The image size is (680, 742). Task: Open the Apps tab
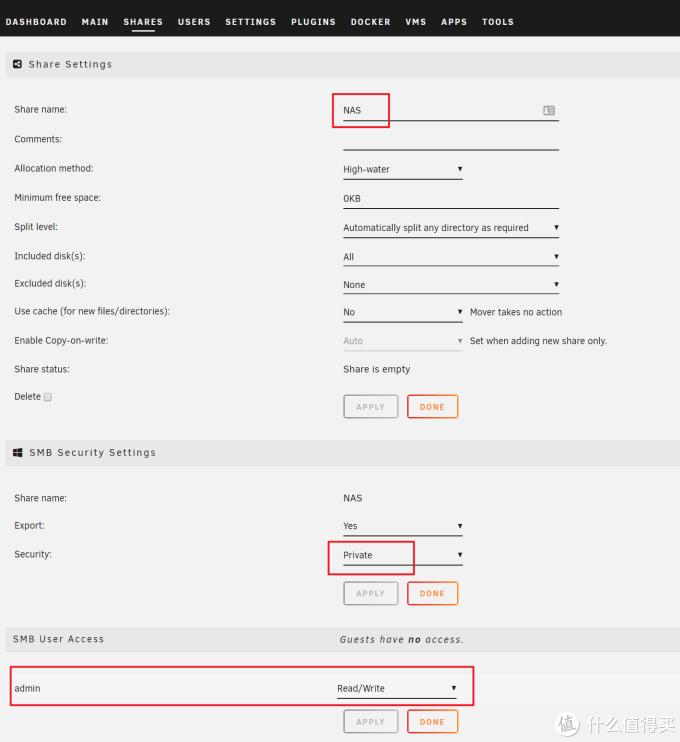(454, 22)
